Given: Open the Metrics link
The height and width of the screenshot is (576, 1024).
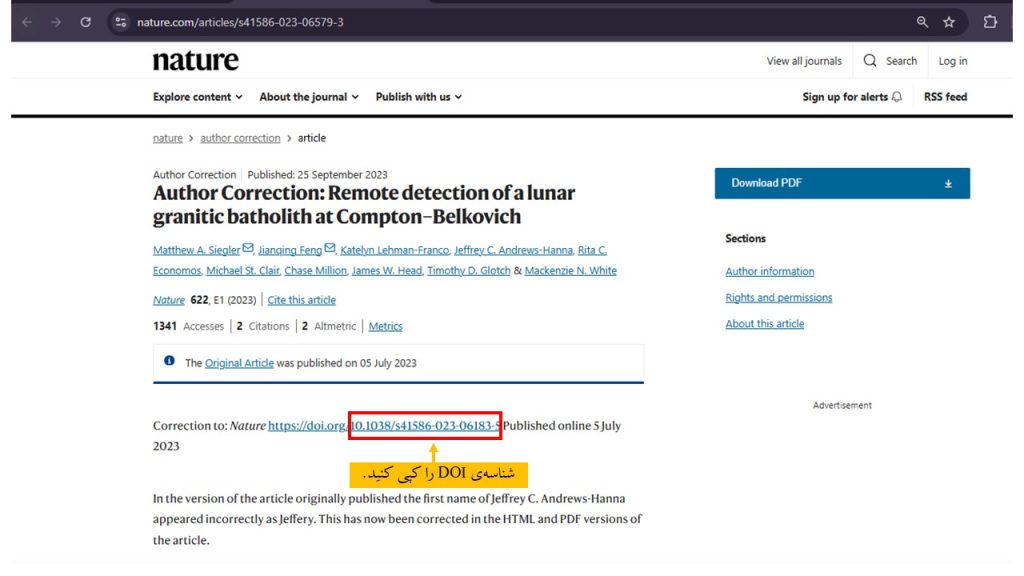Looking at the screenshot, I should tap(385, 326).
